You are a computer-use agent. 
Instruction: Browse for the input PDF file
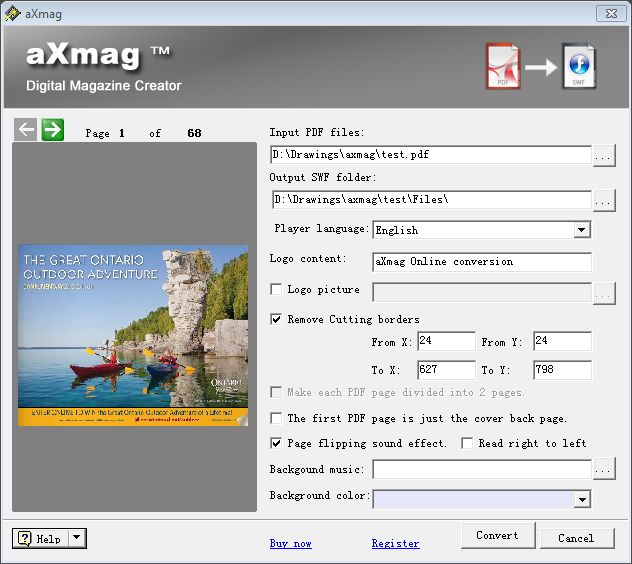point(604,155)
